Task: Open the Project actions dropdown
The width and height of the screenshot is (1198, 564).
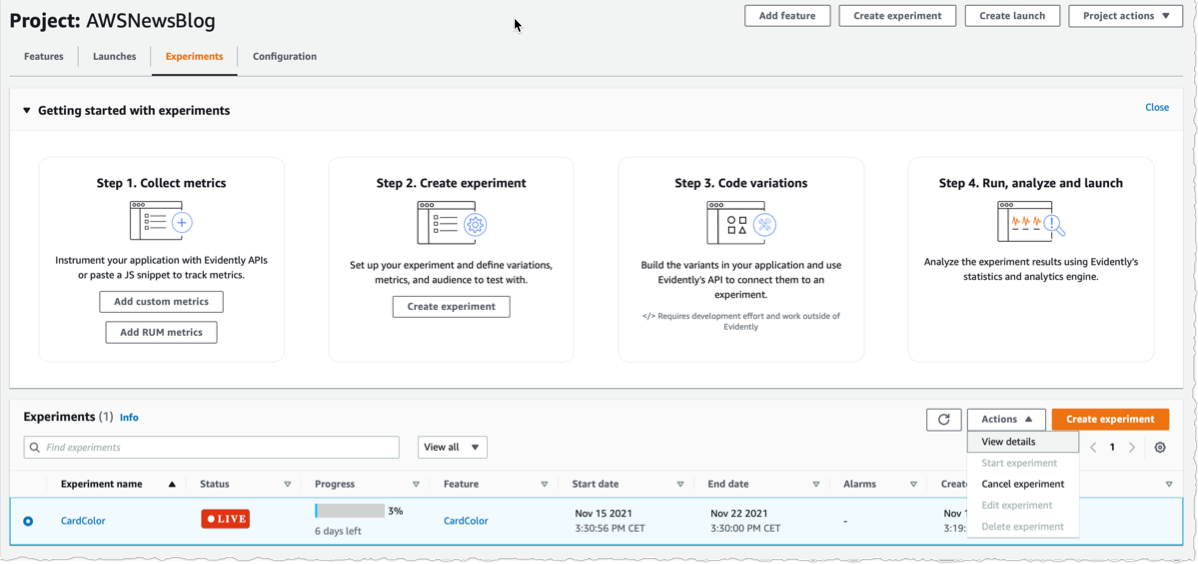Action: 1125,15
